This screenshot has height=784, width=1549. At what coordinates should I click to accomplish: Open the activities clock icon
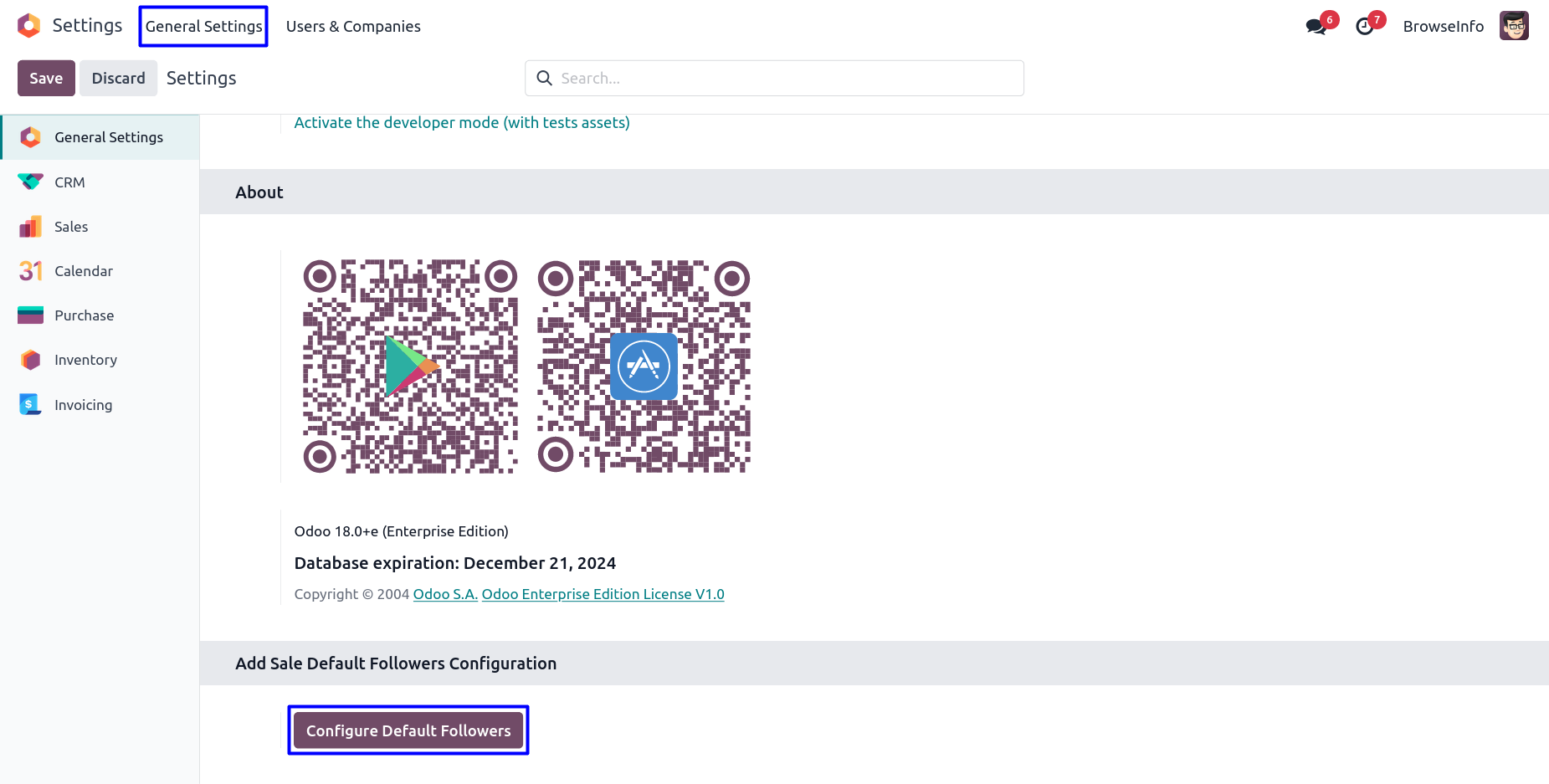(x=1365, y=27)
